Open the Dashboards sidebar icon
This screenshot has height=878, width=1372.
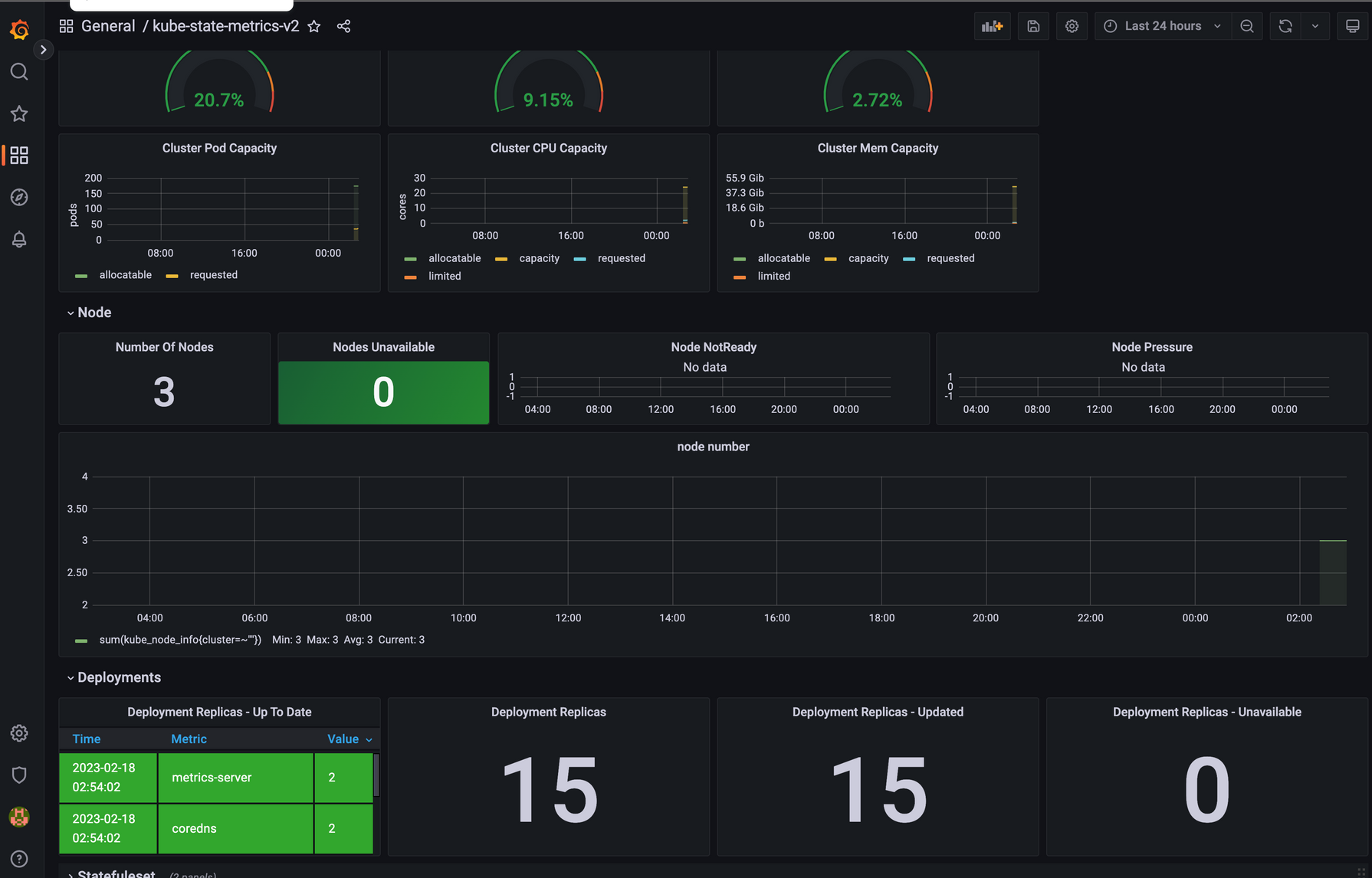pyautogui.click(x=19, y=156)
